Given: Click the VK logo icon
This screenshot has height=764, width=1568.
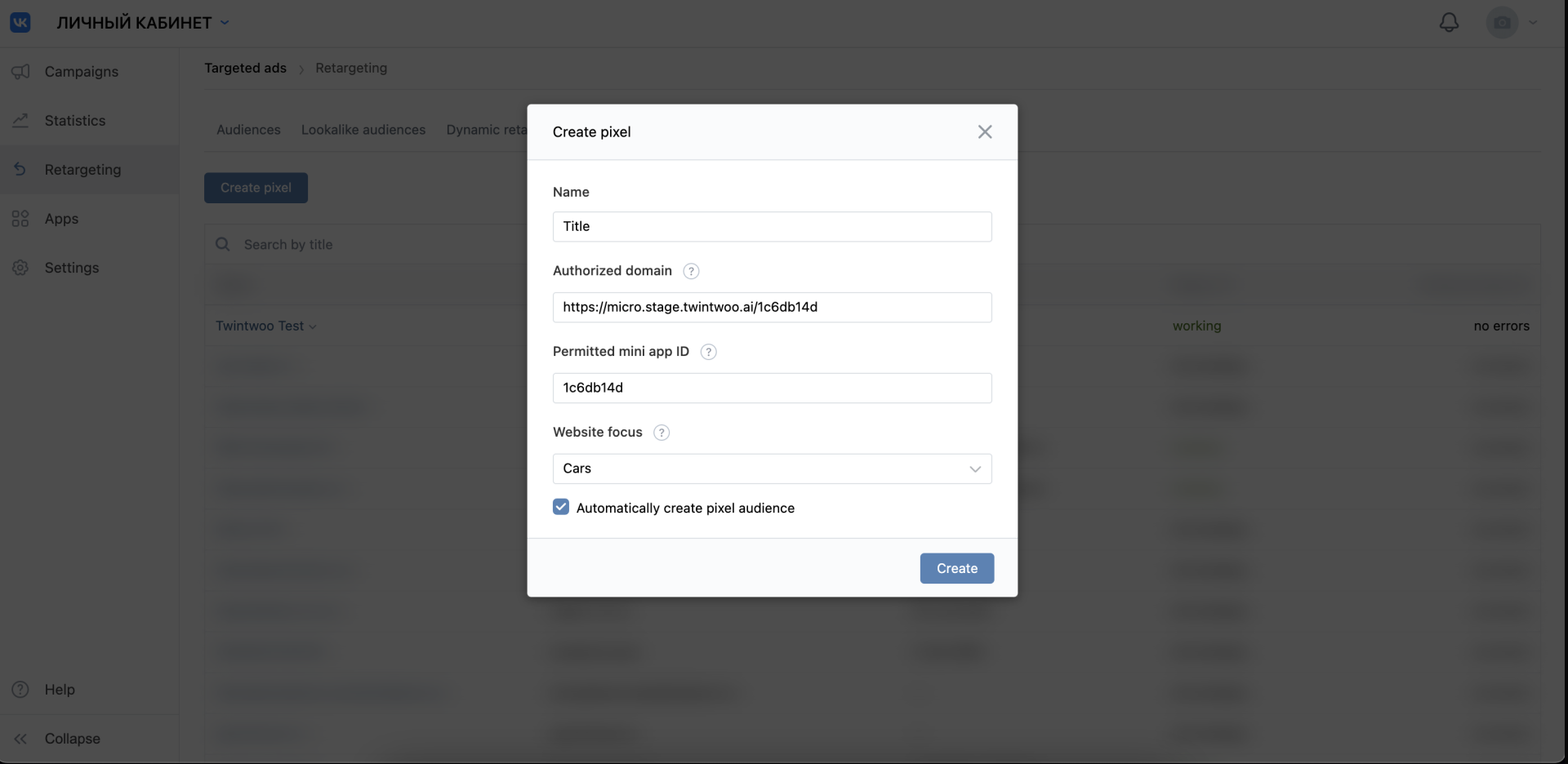Looking at the screenshot, I should click(x=20, y=22).
